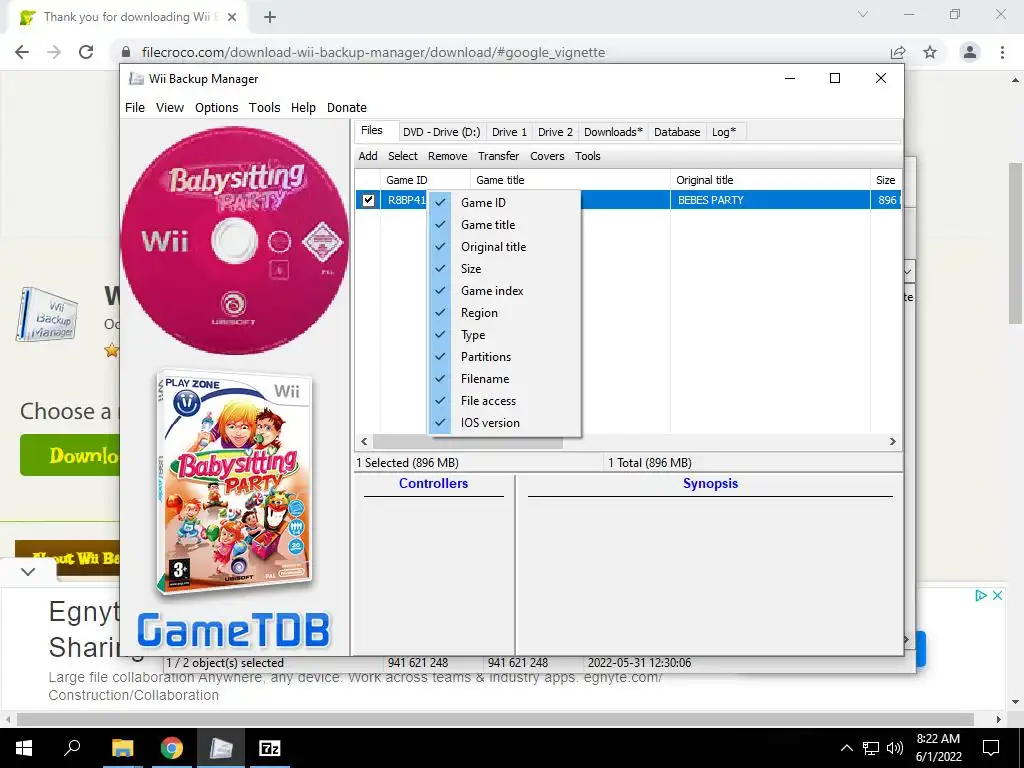Screen dimensions: 1024x768
Task: Uncheck the R8BP41 game row checkbox
Action: [x=368, y=200]
